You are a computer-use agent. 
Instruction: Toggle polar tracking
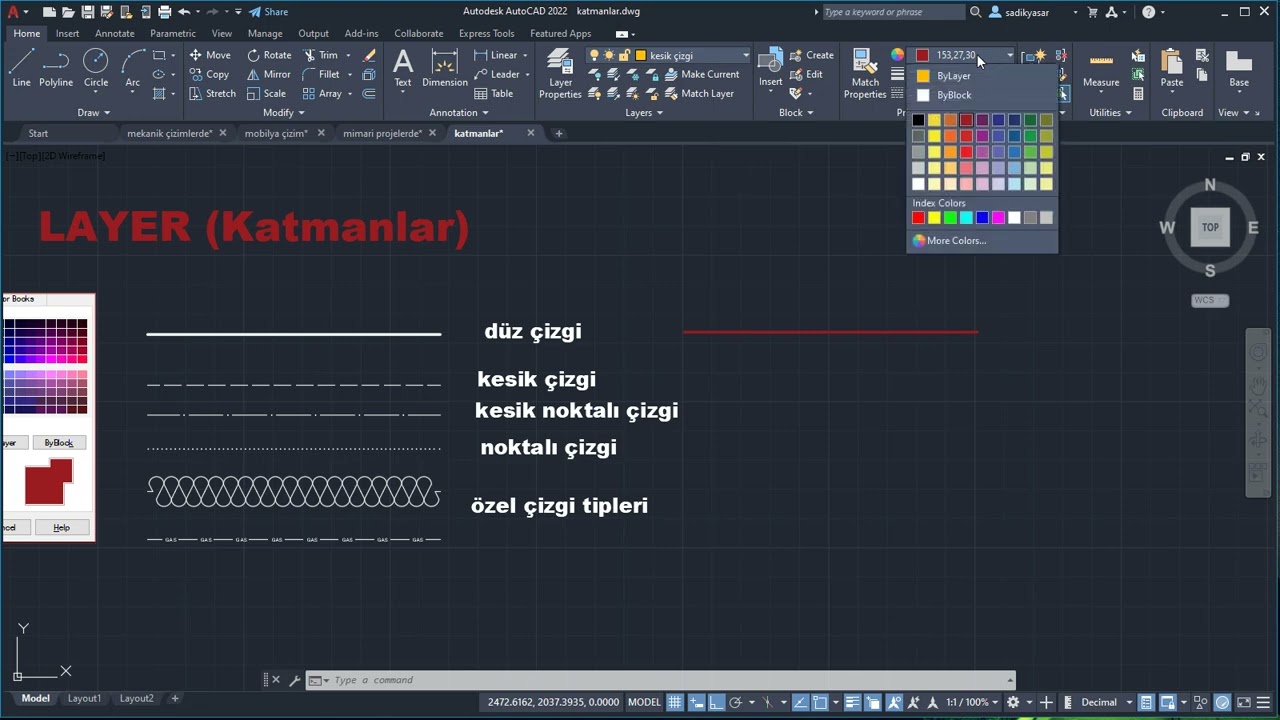736,702
